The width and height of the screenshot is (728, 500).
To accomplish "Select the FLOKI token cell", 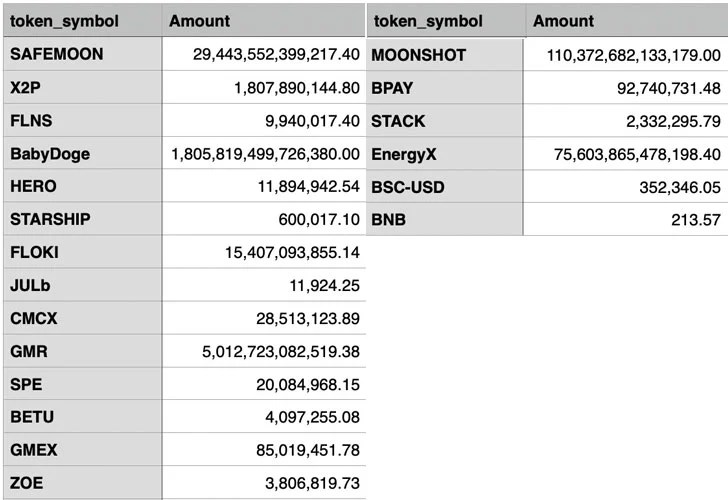I will pos(34,252).
